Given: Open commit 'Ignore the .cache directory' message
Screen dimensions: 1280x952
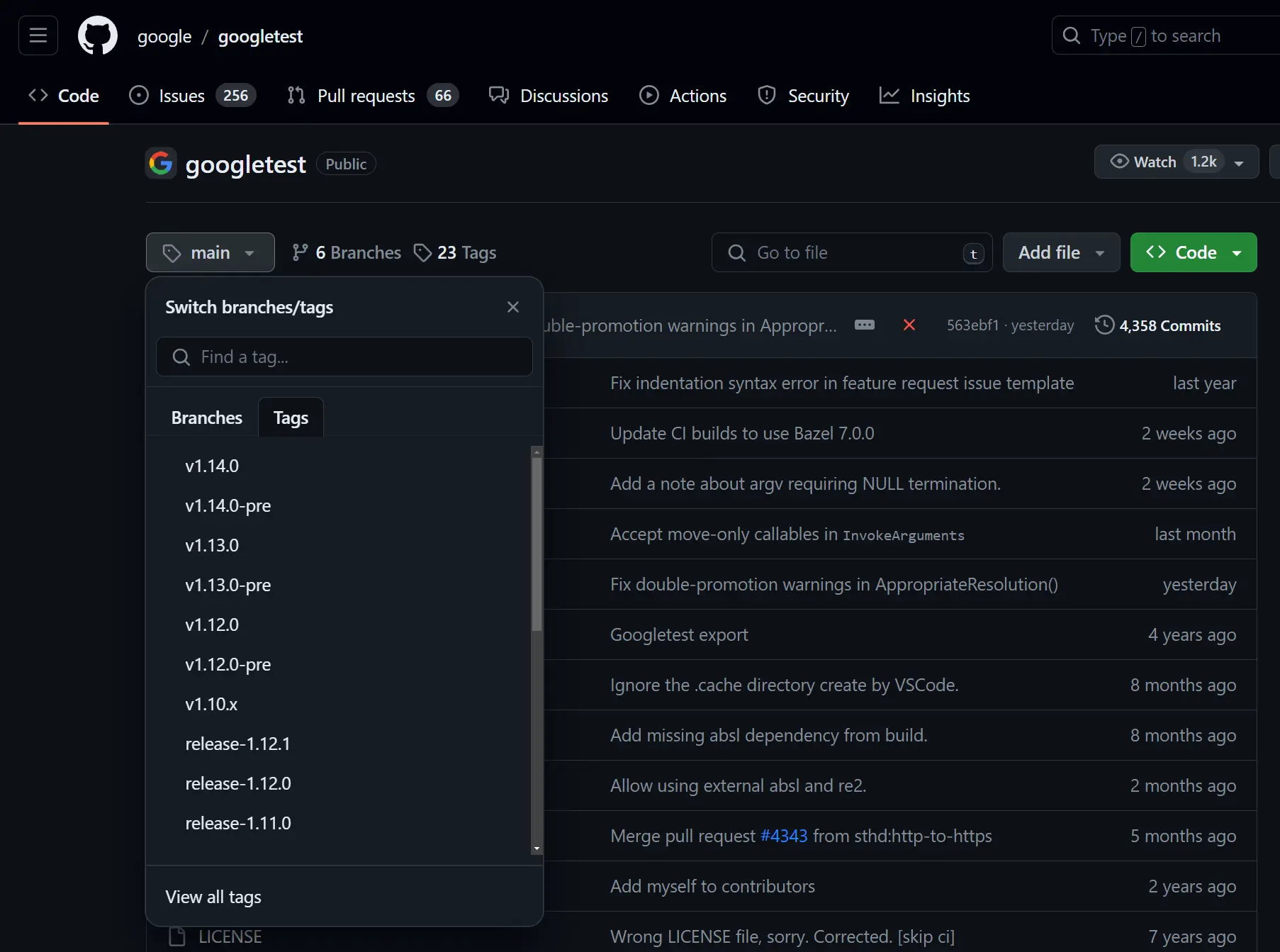Looking at the screenshot, I should coord(784,685).
